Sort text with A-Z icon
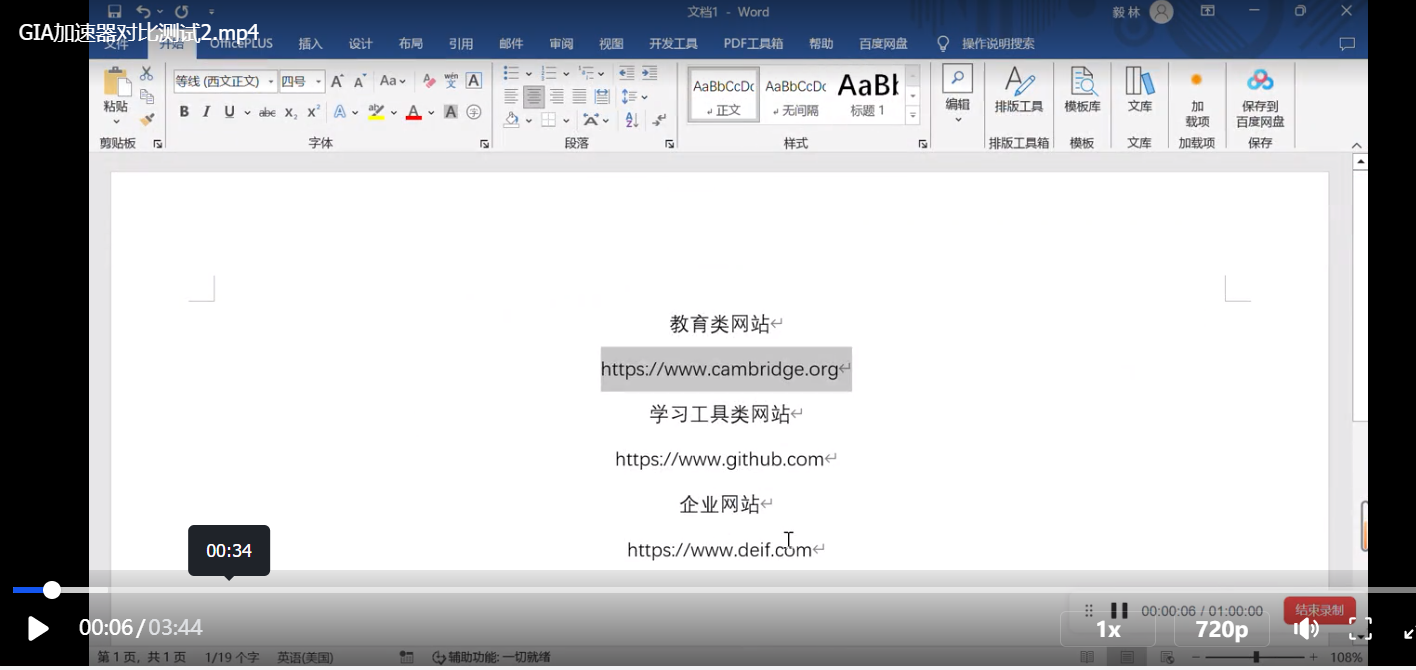 [x=632, y=120]
